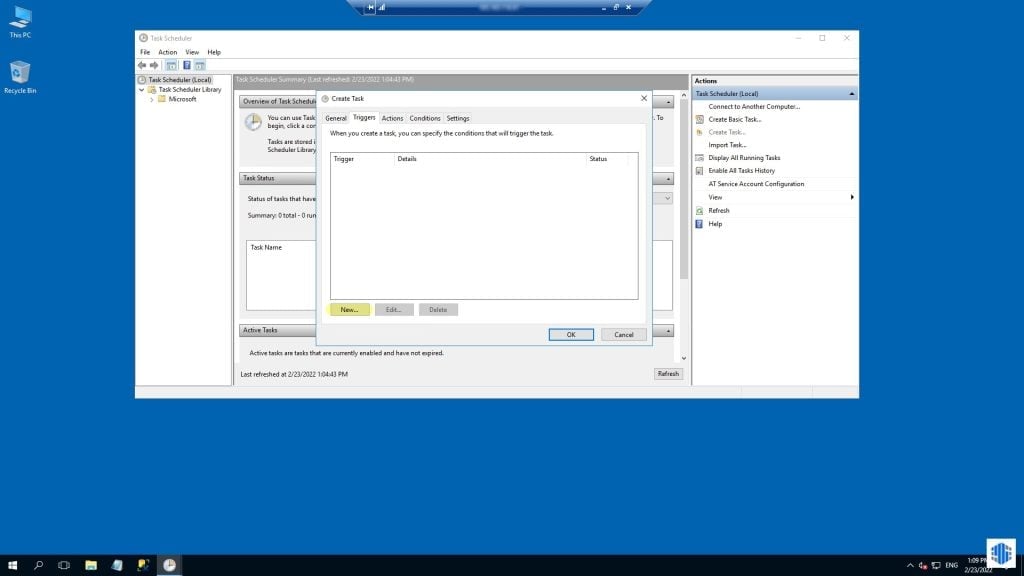This screenshot has width=1024, height=576.
Task: Click the New trigger button
Action: 349,309
